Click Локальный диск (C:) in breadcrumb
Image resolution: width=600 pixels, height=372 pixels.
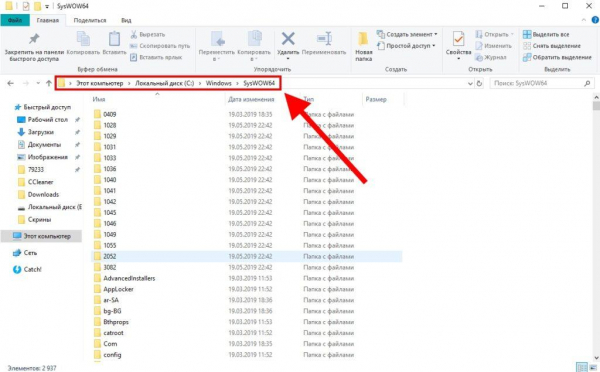click(165, 83)
